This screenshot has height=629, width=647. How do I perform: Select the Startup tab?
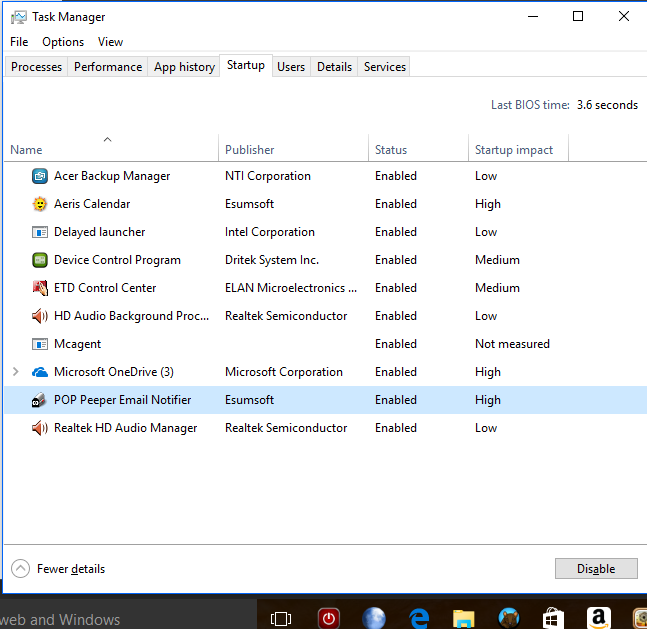246,65
